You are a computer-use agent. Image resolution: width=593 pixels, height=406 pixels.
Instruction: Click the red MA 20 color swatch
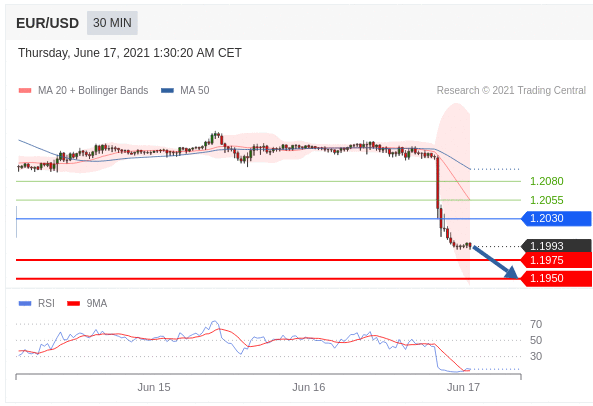[x=25, y=90]
